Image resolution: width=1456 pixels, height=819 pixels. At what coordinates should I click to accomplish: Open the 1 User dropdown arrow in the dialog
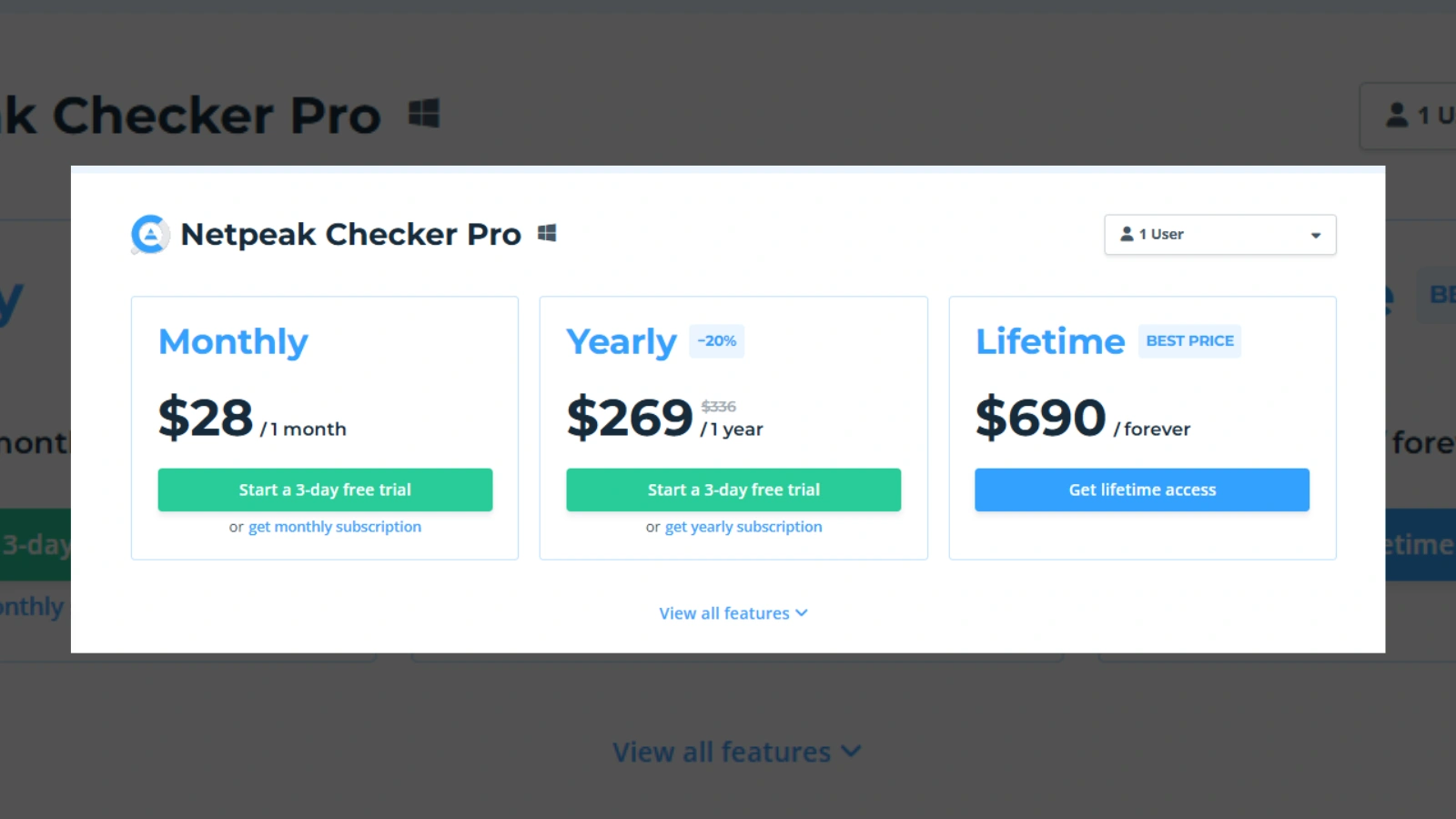click(1316, 236)
